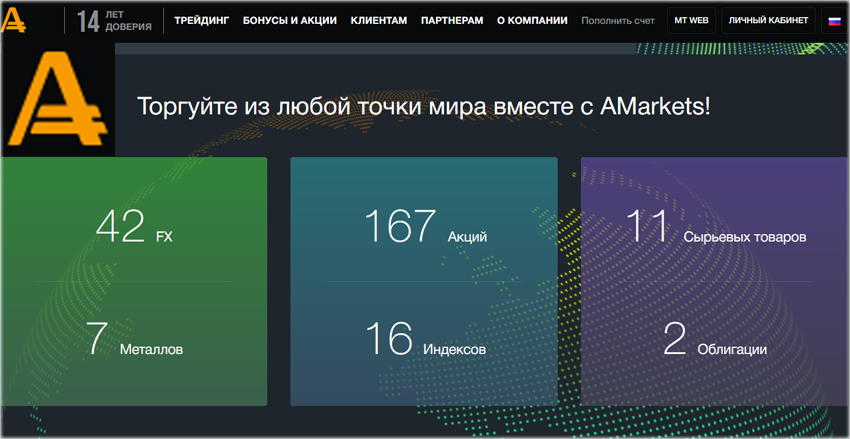Select the 16 Индексов tile
This screenshot has width=850, height=439.
point(424,340)
